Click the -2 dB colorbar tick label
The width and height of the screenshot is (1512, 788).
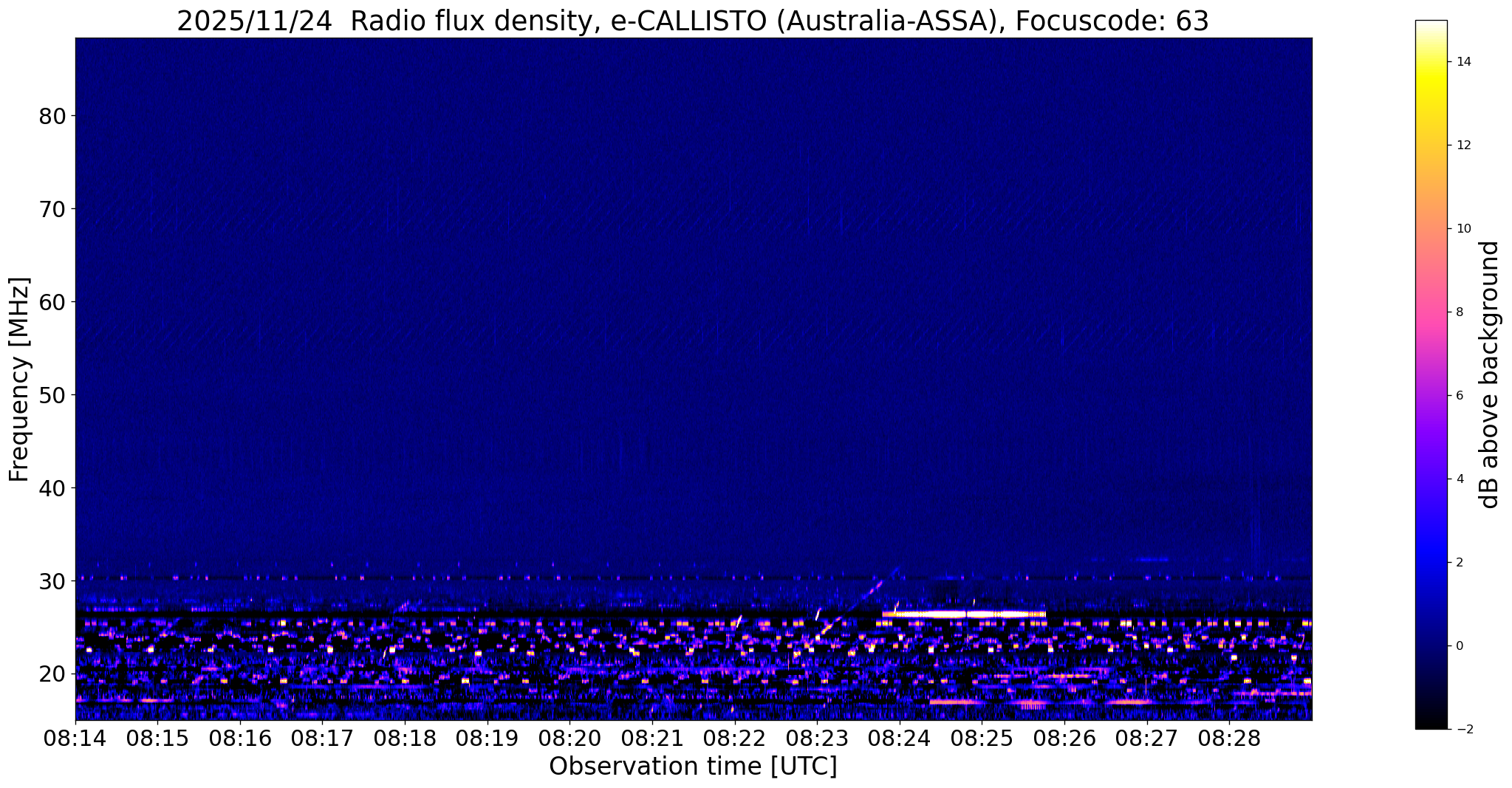tap(1463, 729)
